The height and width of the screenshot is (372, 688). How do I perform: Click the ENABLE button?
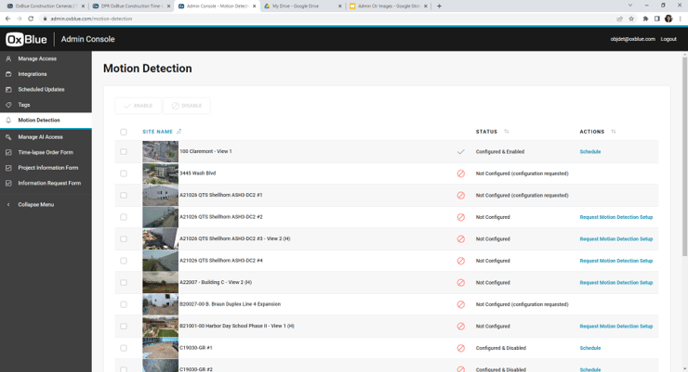tap(138, 106)
